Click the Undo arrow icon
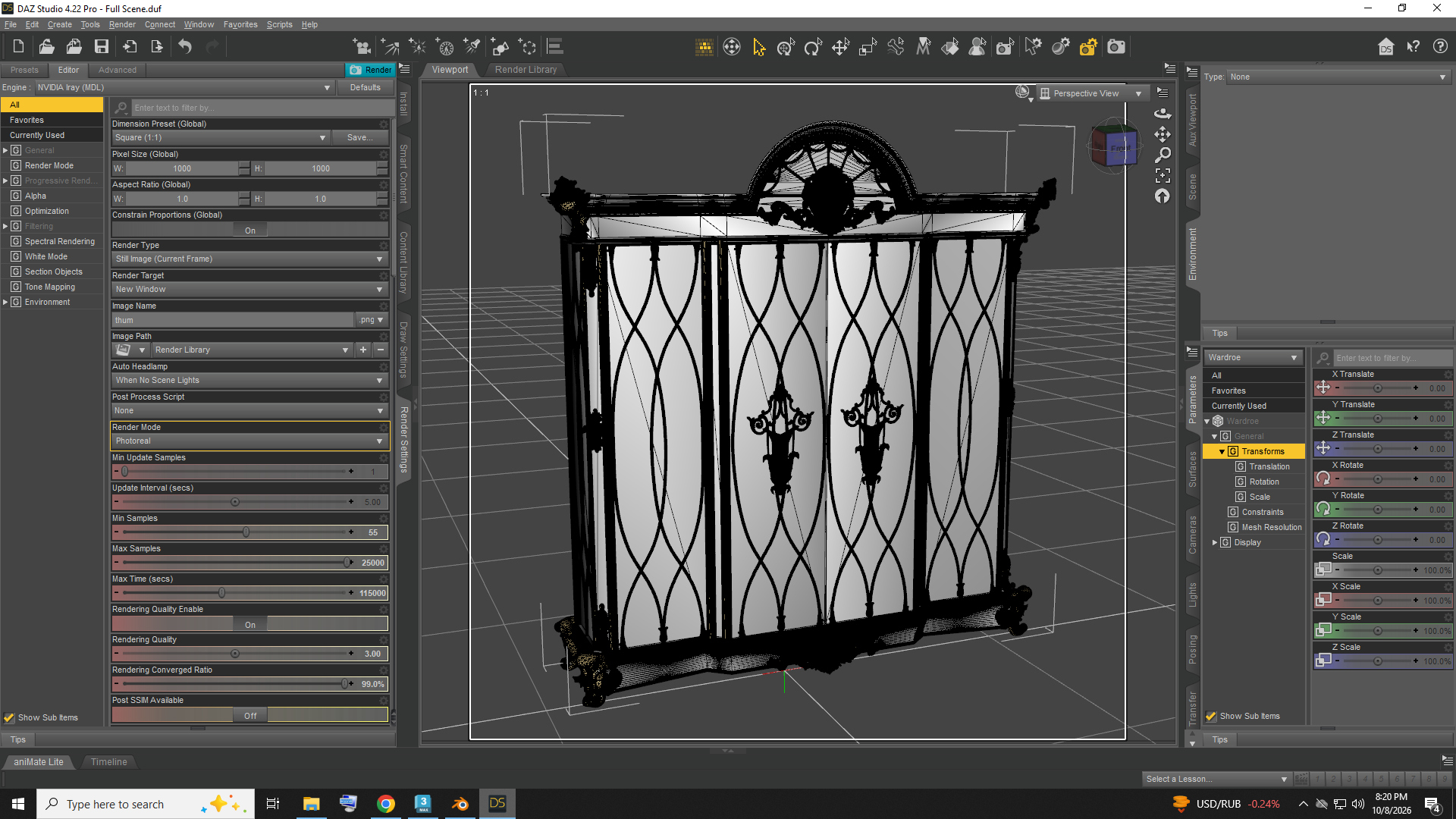Viewport: 1456px width, 819px height. (185, 47)
